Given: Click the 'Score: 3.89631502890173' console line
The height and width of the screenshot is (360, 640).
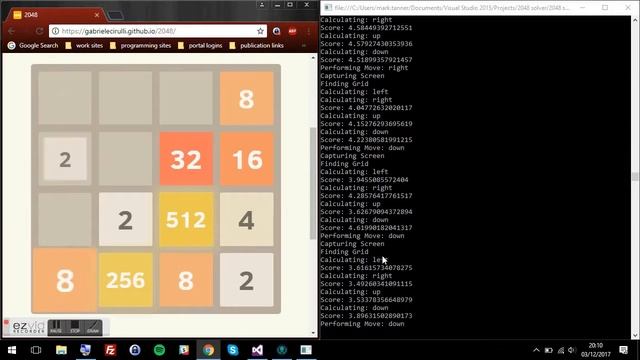Looking at the screenshot, I should tap(366, 316).
